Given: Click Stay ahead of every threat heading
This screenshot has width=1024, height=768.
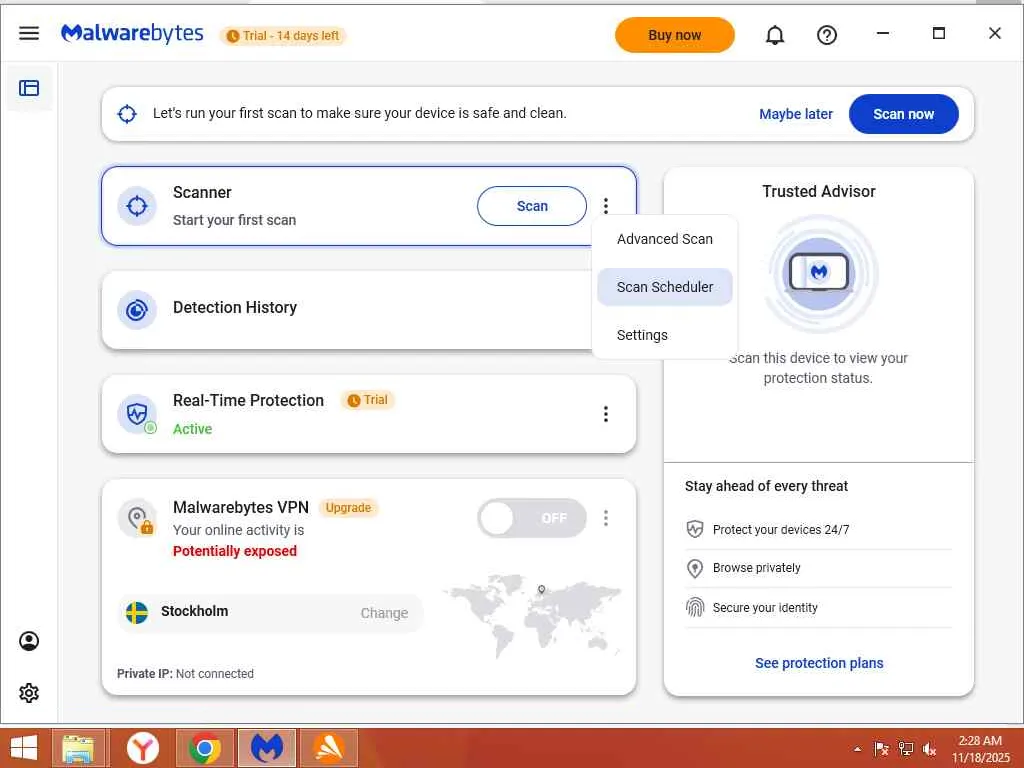Looking at the screenshot, I should [767, 486].
